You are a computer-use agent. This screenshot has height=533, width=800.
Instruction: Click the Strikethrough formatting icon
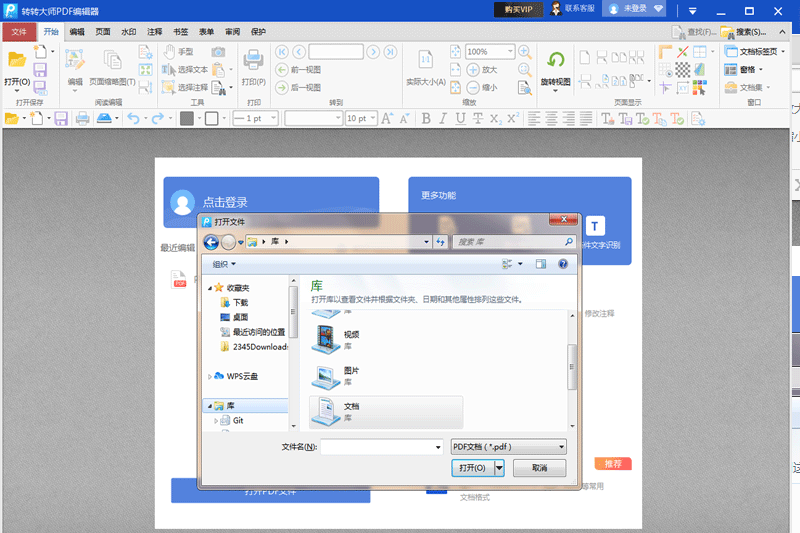pyautogui.click(x=478, y=119)
